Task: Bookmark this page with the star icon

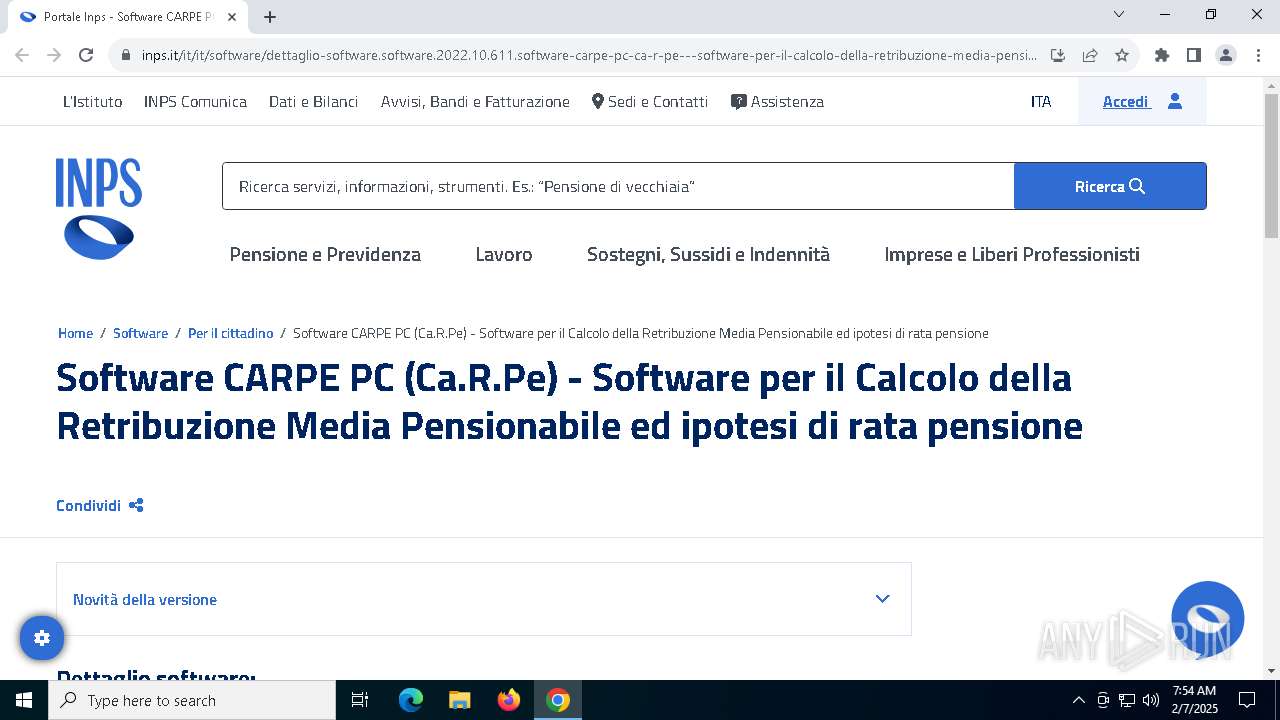Action: [1122, 55]
